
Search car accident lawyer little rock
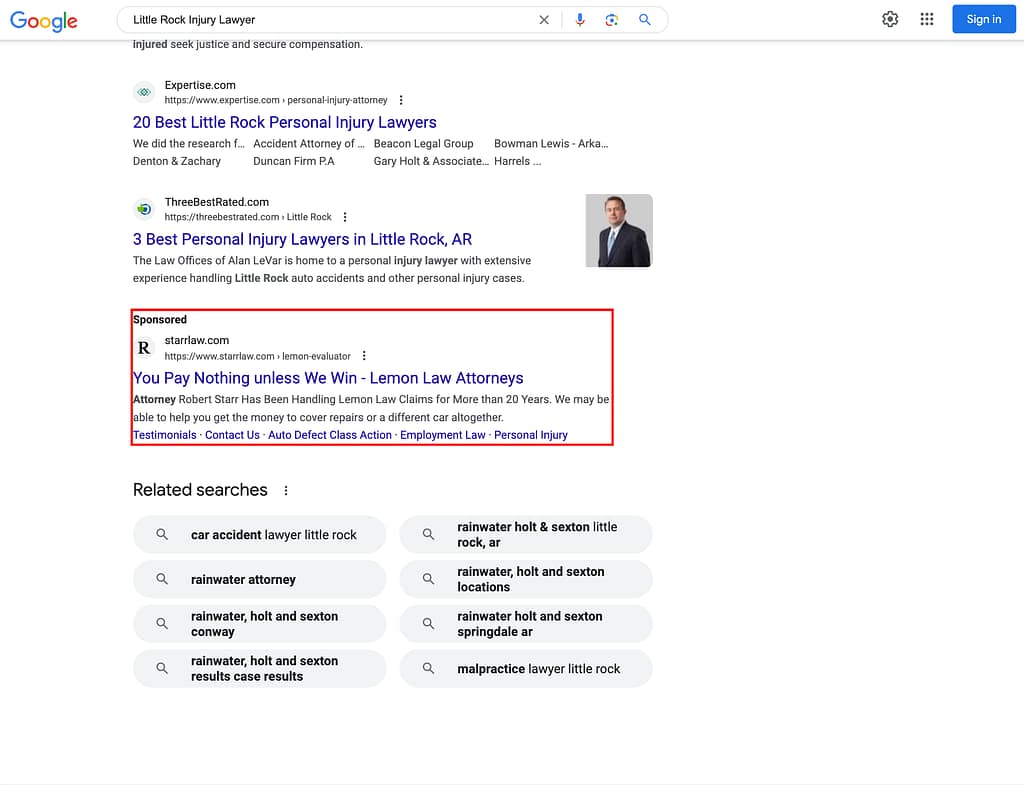click(259, 534)
